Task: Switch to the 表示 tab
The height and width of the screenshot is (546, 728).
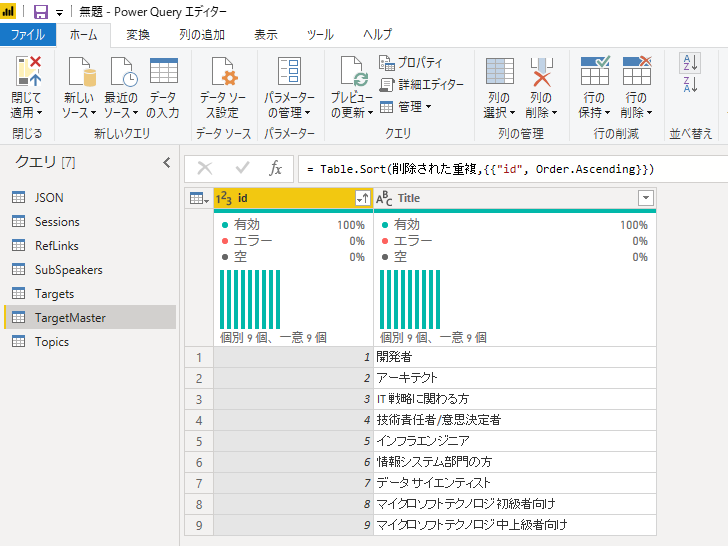Action: 266,34
